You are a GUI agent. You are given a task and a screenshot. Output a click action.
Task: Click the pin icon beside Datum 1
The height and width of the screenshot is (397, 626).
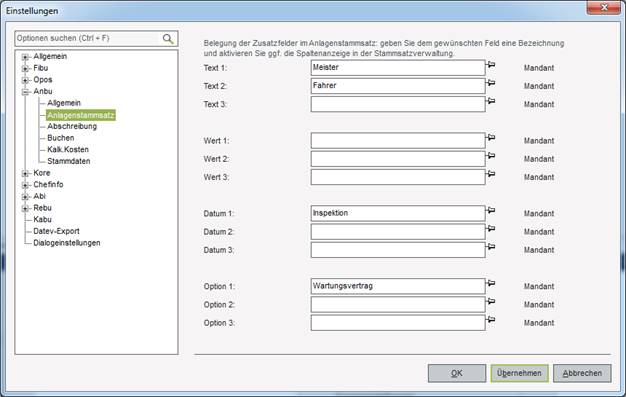click(x=491, y=210)
